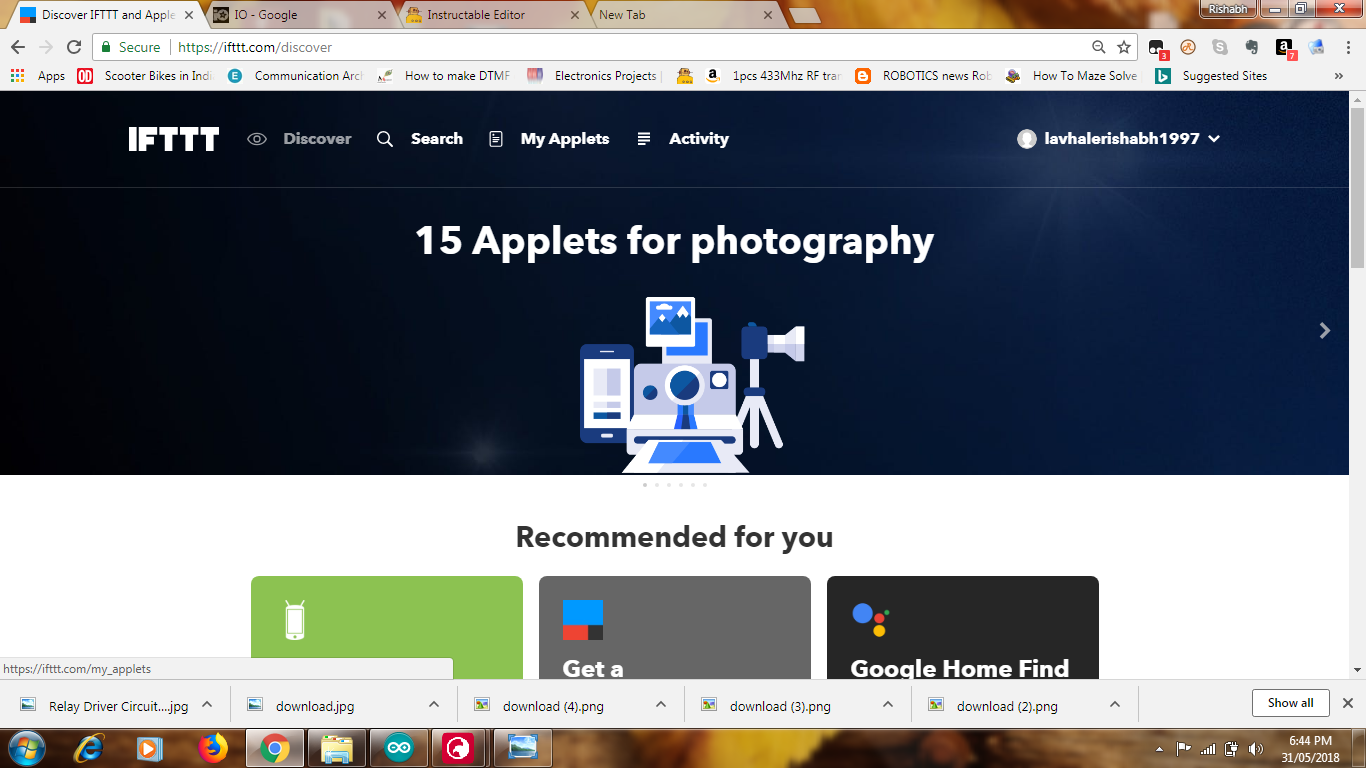Open the Electronics Projects bookmark
The height and width of the screenshot is (768, 1366).
pos(594,76)
